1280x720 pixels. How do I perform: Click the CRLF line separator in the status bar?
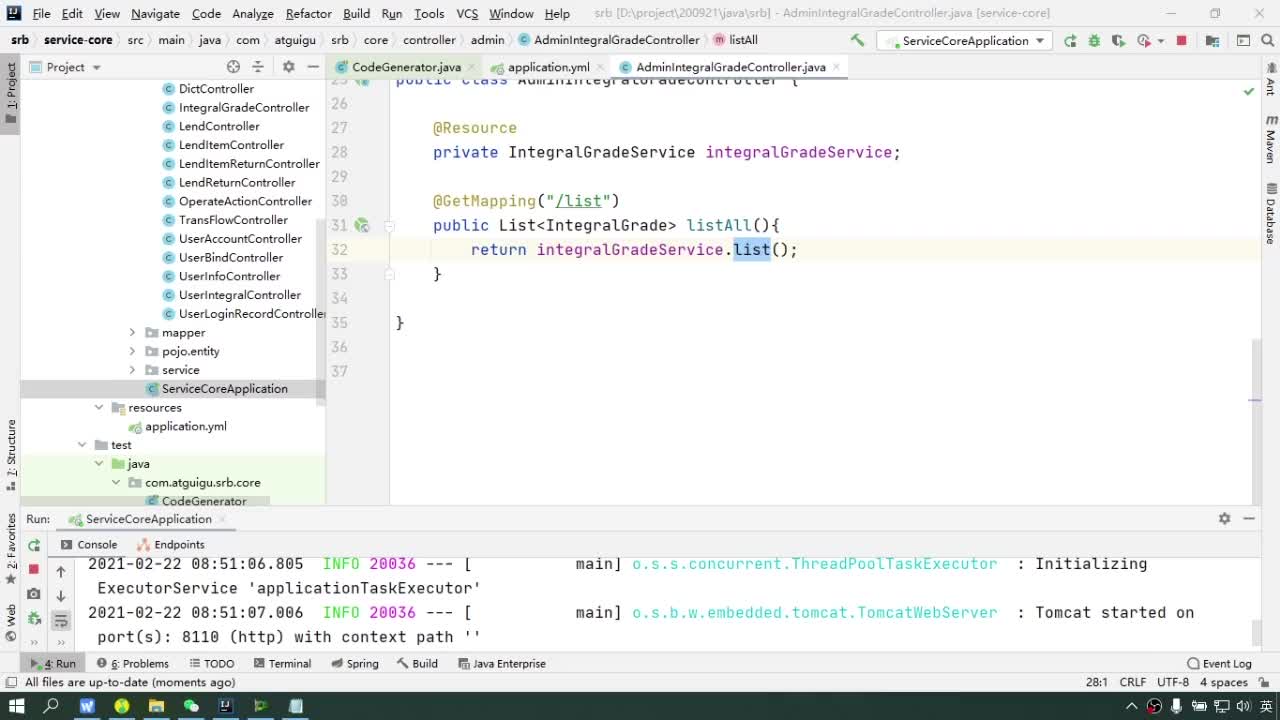[1133, 682]
